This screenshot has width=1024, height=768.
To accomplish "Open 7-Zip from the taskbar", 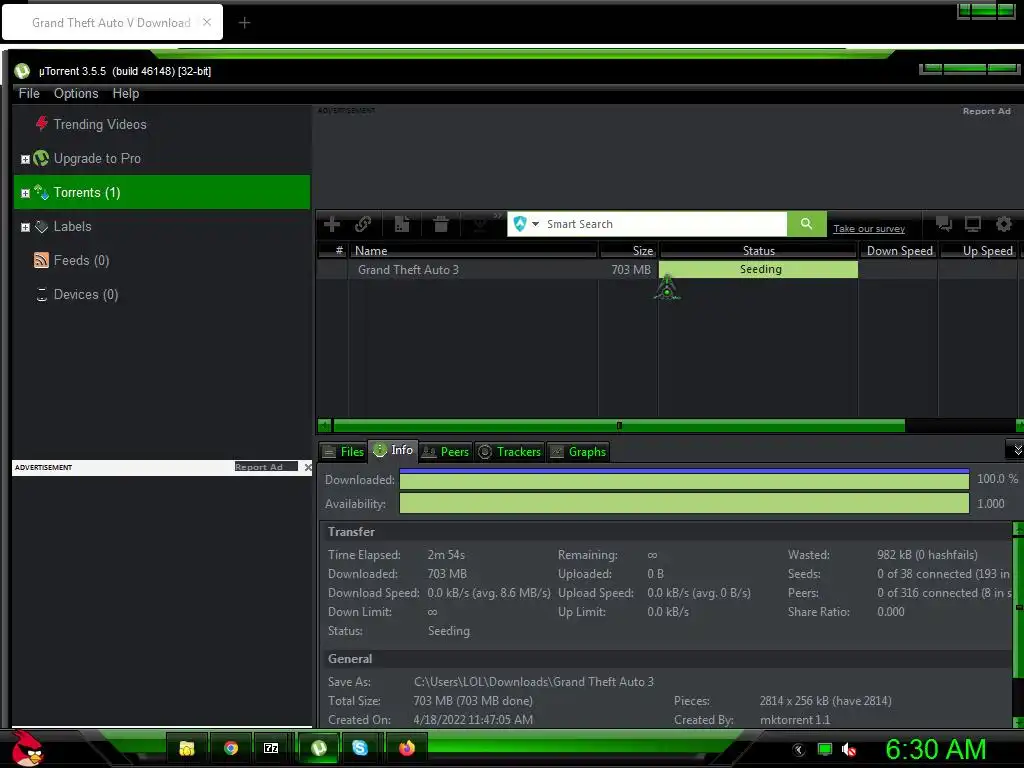I will (x=271, y=748).
